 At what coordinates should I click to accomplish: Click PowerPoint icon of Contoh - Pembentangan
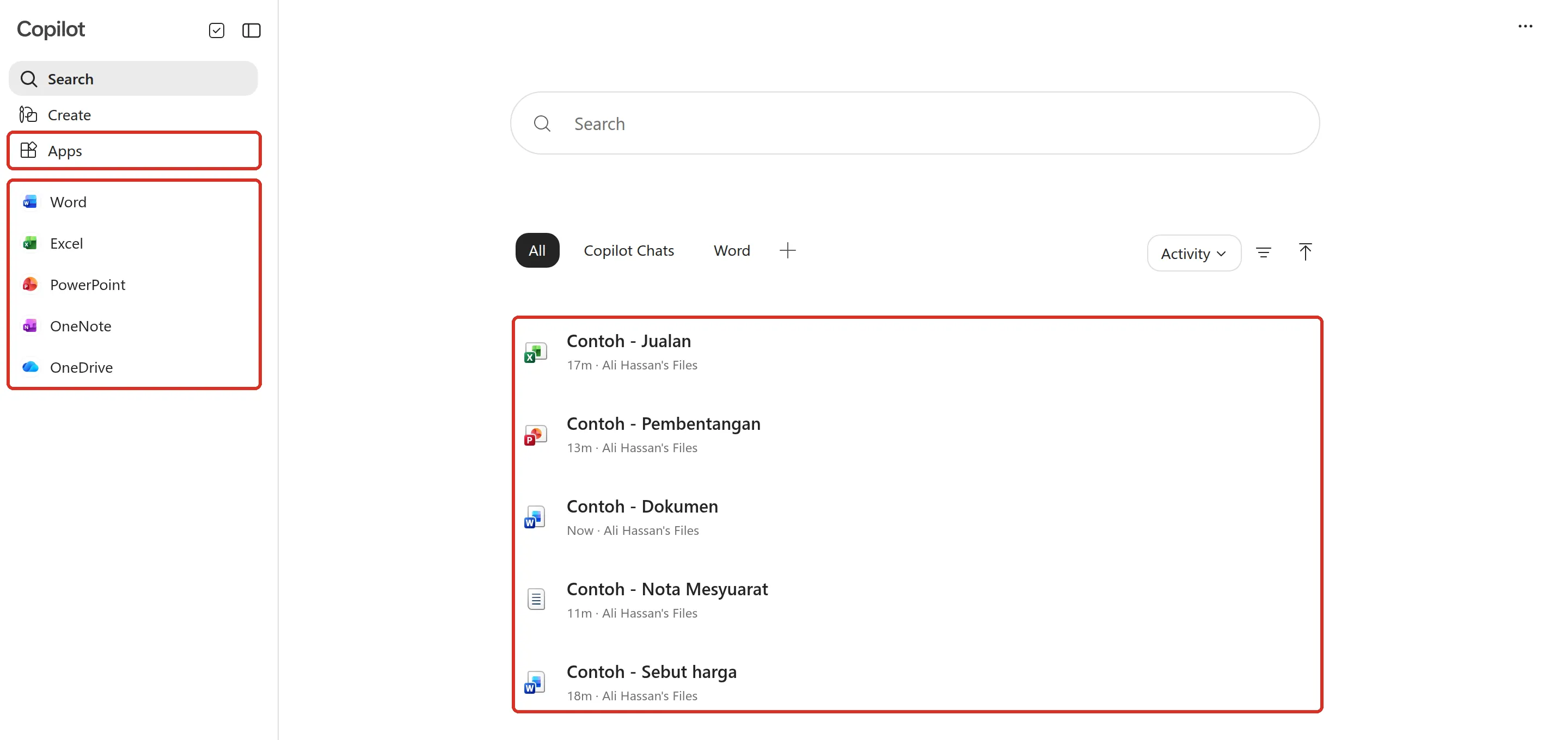click(536, 435)
